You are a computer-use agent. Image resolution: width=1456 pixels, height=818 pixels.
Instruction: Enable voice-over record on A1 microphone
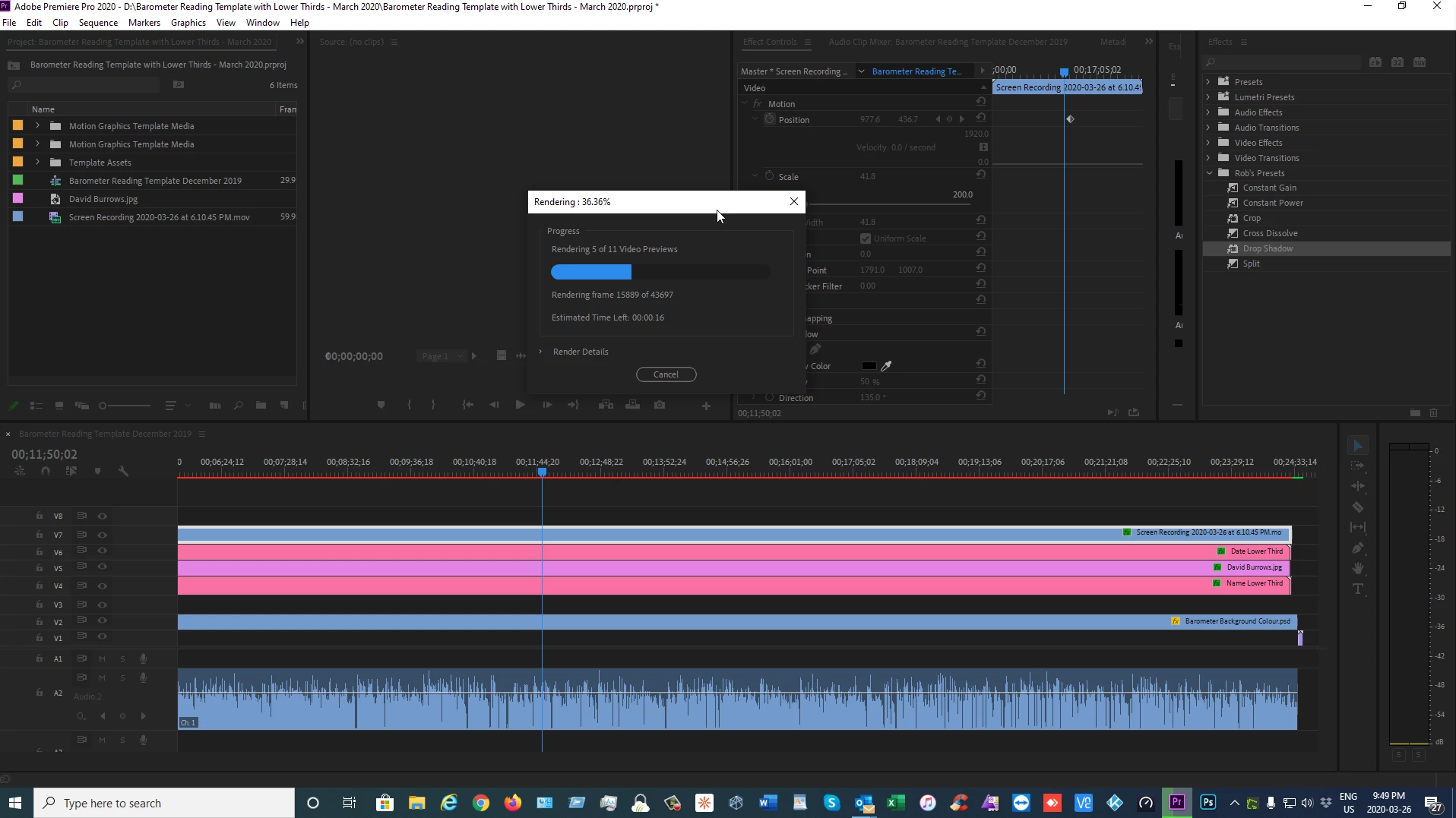143,659
